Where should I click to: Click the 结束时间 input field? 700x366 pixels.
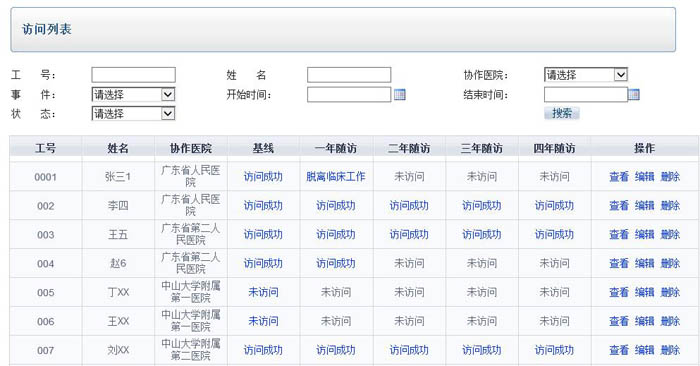tap(586, 94)
